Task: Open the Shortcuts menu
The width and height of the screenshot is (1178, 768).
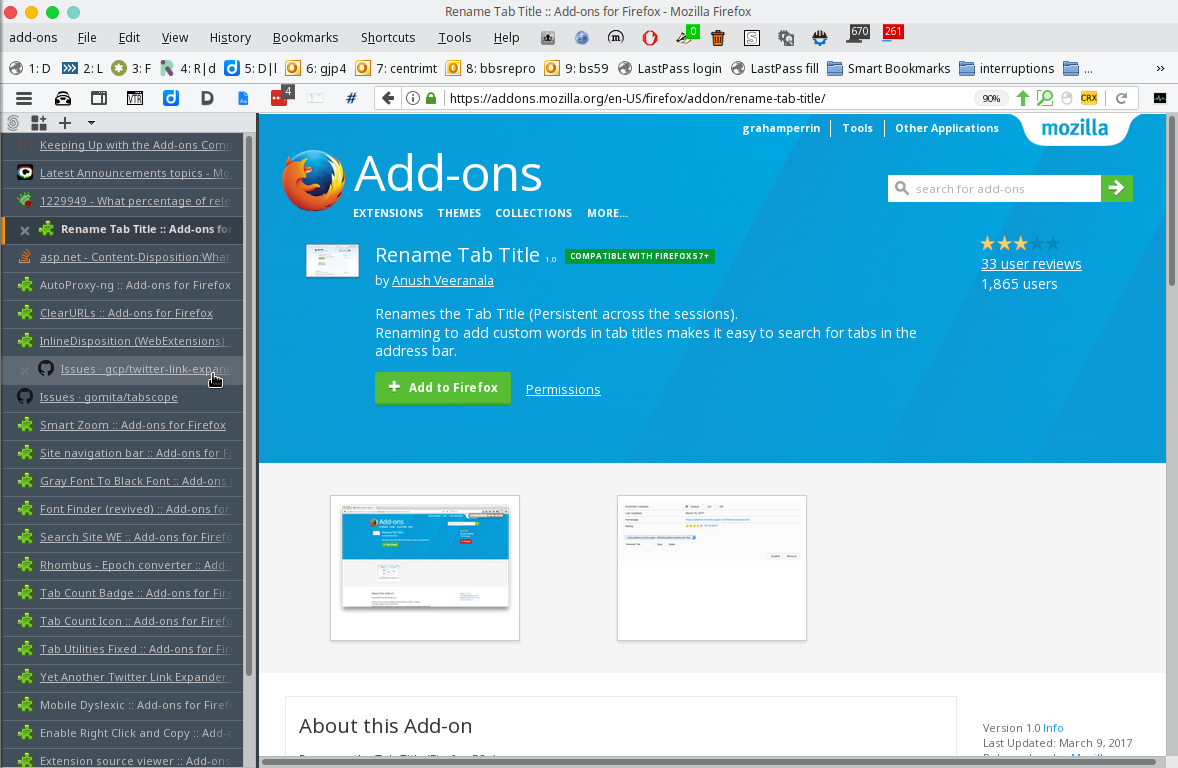Action: 388,38
